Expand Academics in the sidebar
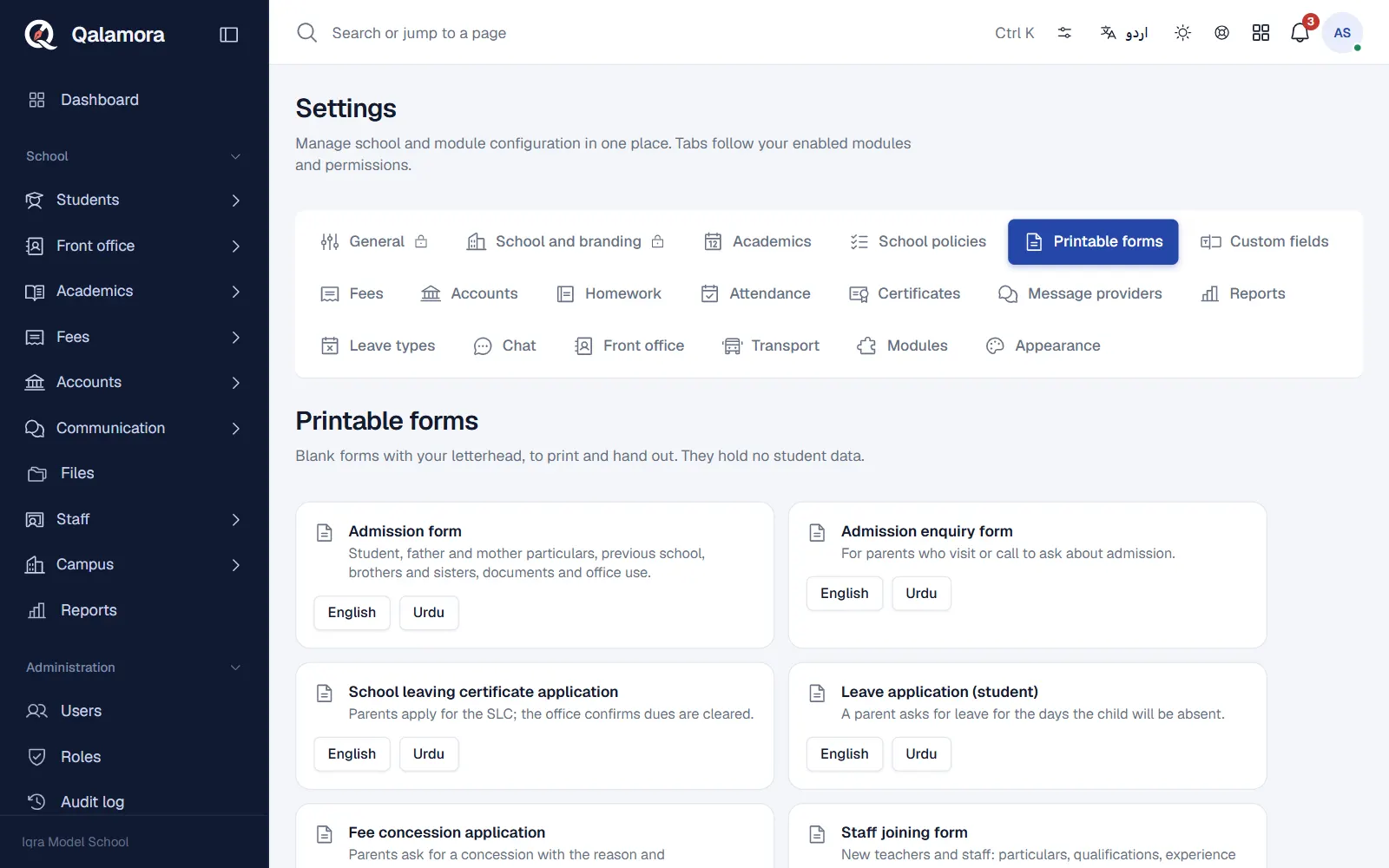This screenshot has width=1389, height=868. click(135, 292)
